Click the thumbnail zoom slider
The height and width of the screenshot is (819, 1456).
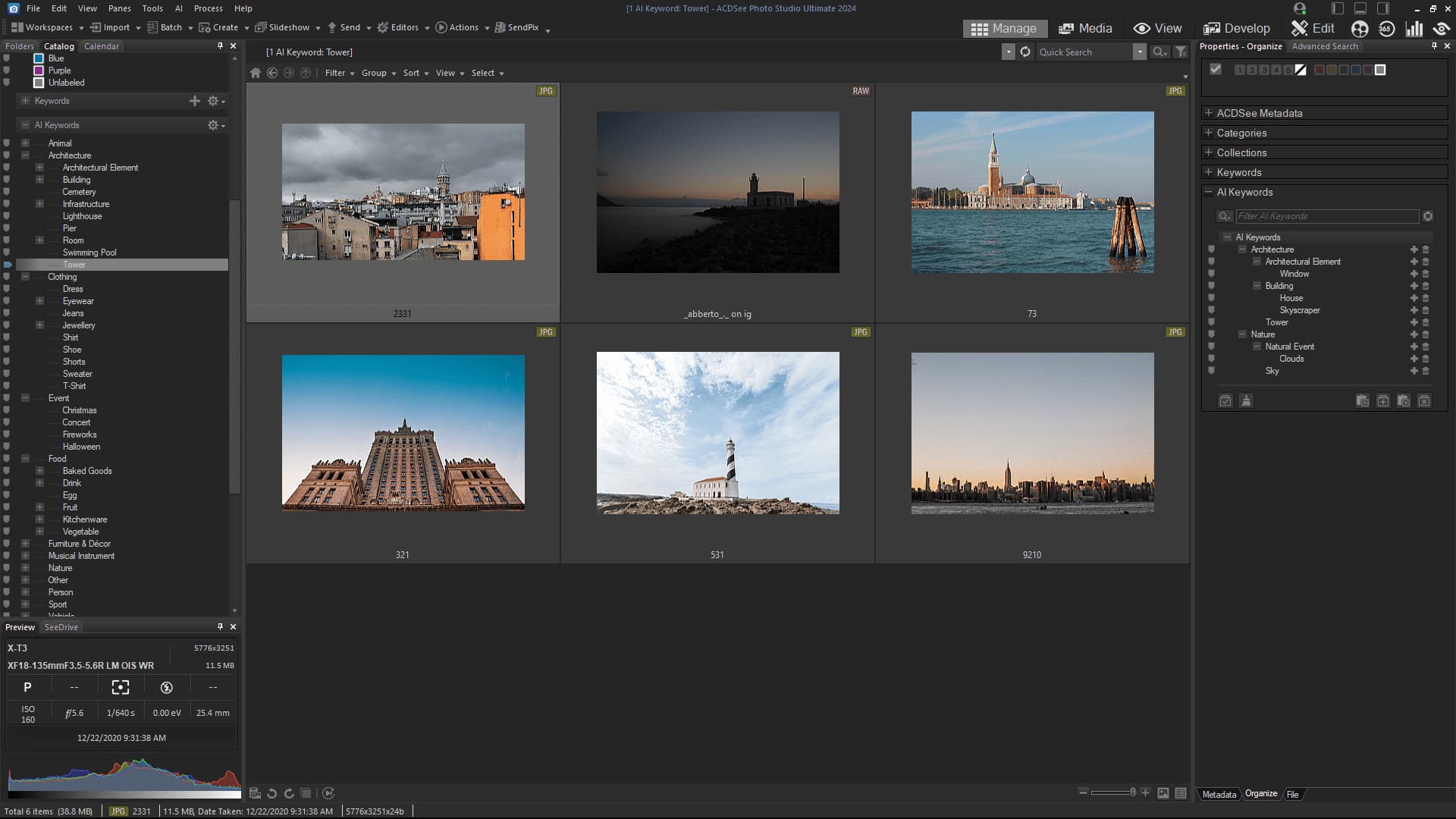click(x=1113, y=792)
